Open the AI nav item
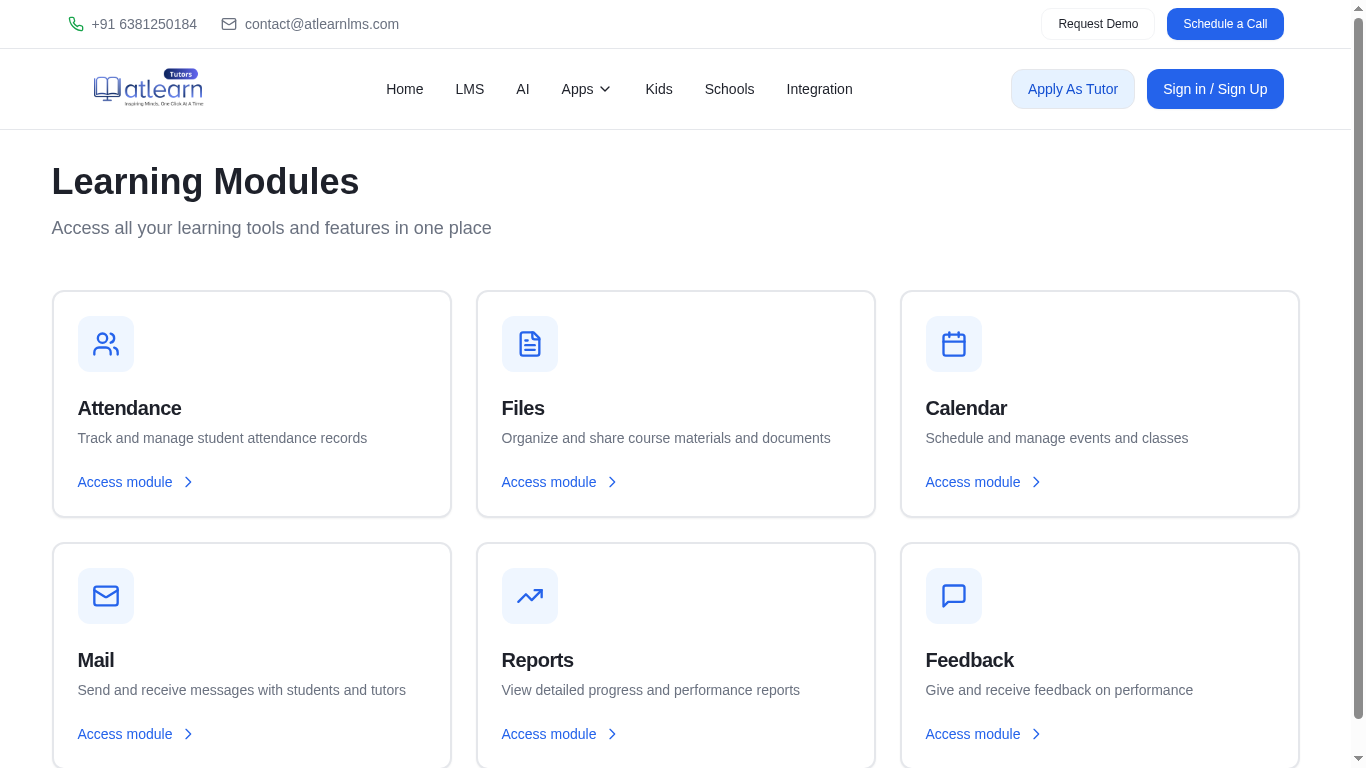Viewport: 1366px width, 768px height. click(x=523, y=89)
